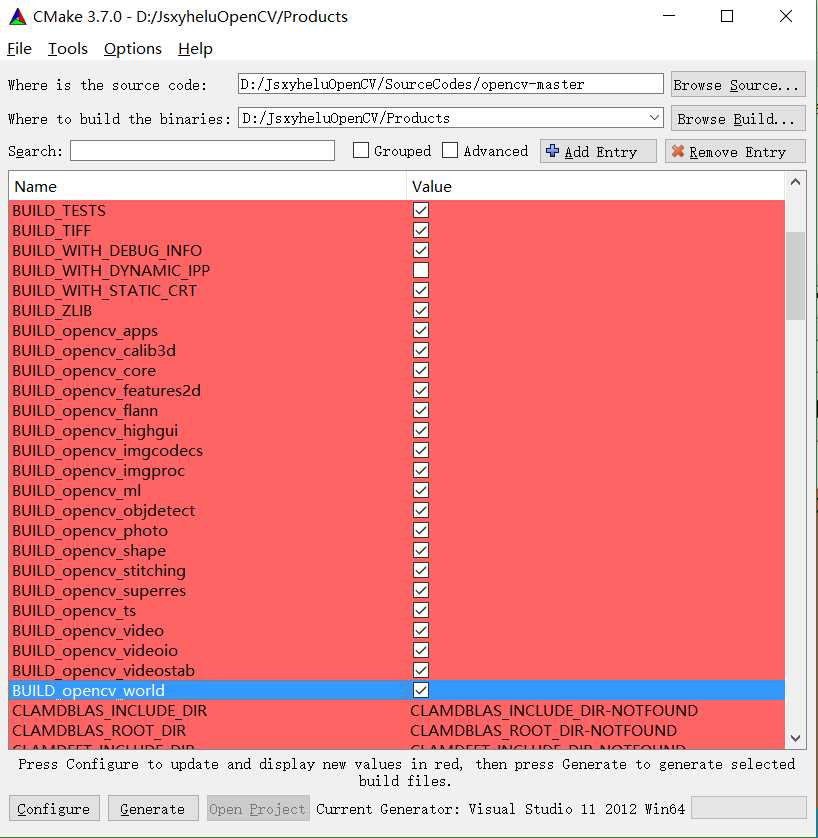Toggle the BUILD_opencv_imgproc checkbox
Image resolution: width=818 pixels, height=838 pixels.
point(421,470)
